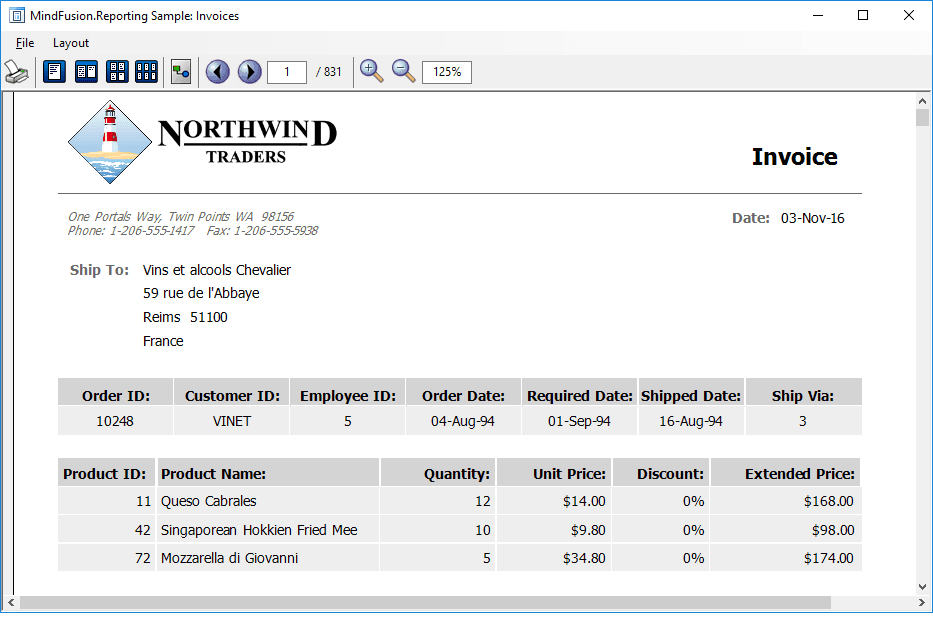The width and height of the screenshot is (933, 632).
Task: Click shipped date 16-Aug-94
Action: tap(690, 421)
